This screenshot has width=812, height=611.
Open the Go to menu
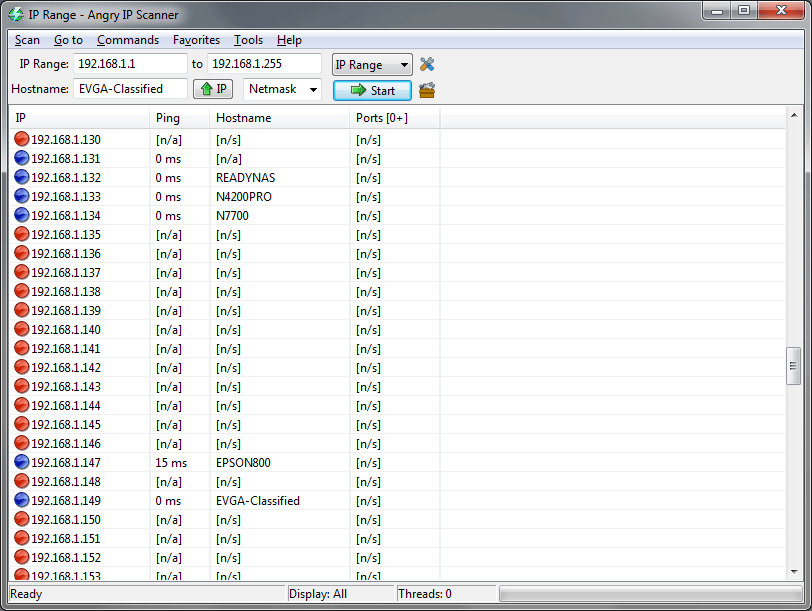[x=68, y=40]
